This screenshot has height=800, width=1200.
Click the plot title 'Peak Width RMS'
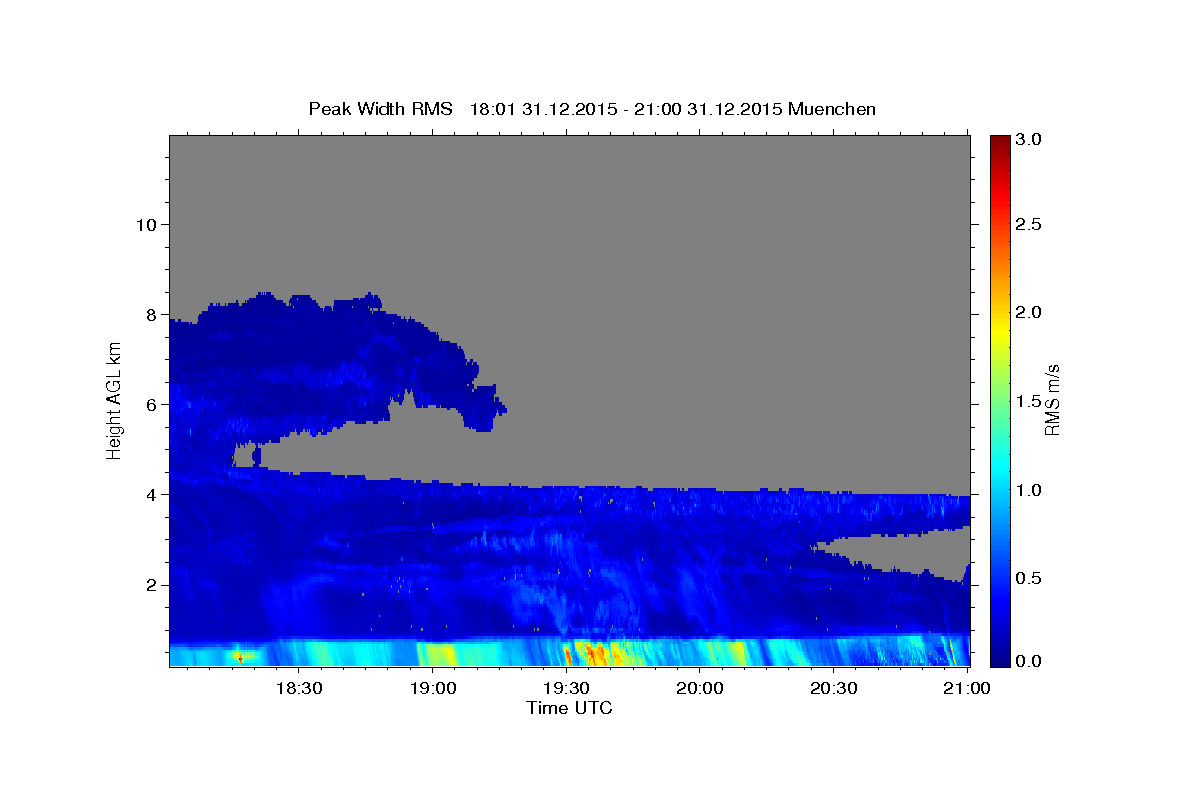pos(380,109)
